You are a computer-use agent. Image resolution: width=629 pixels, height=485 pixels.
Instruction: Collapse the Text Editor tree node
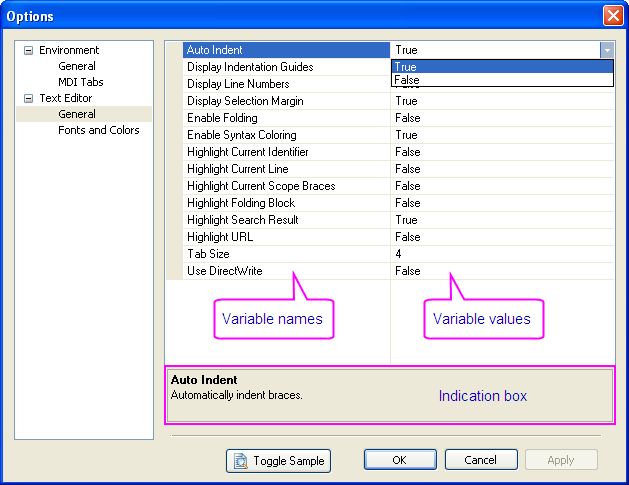(x=28, y=98)
